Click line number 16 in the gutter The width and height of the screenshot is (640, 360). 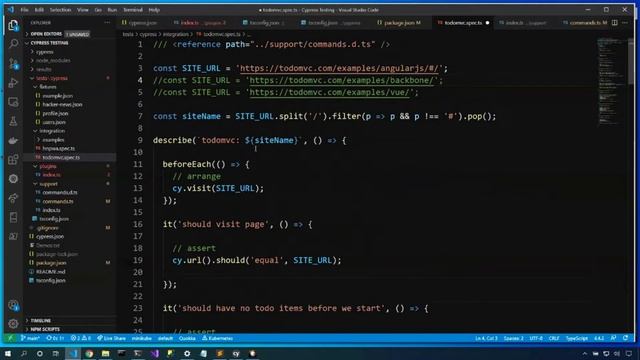click(138, 224)
